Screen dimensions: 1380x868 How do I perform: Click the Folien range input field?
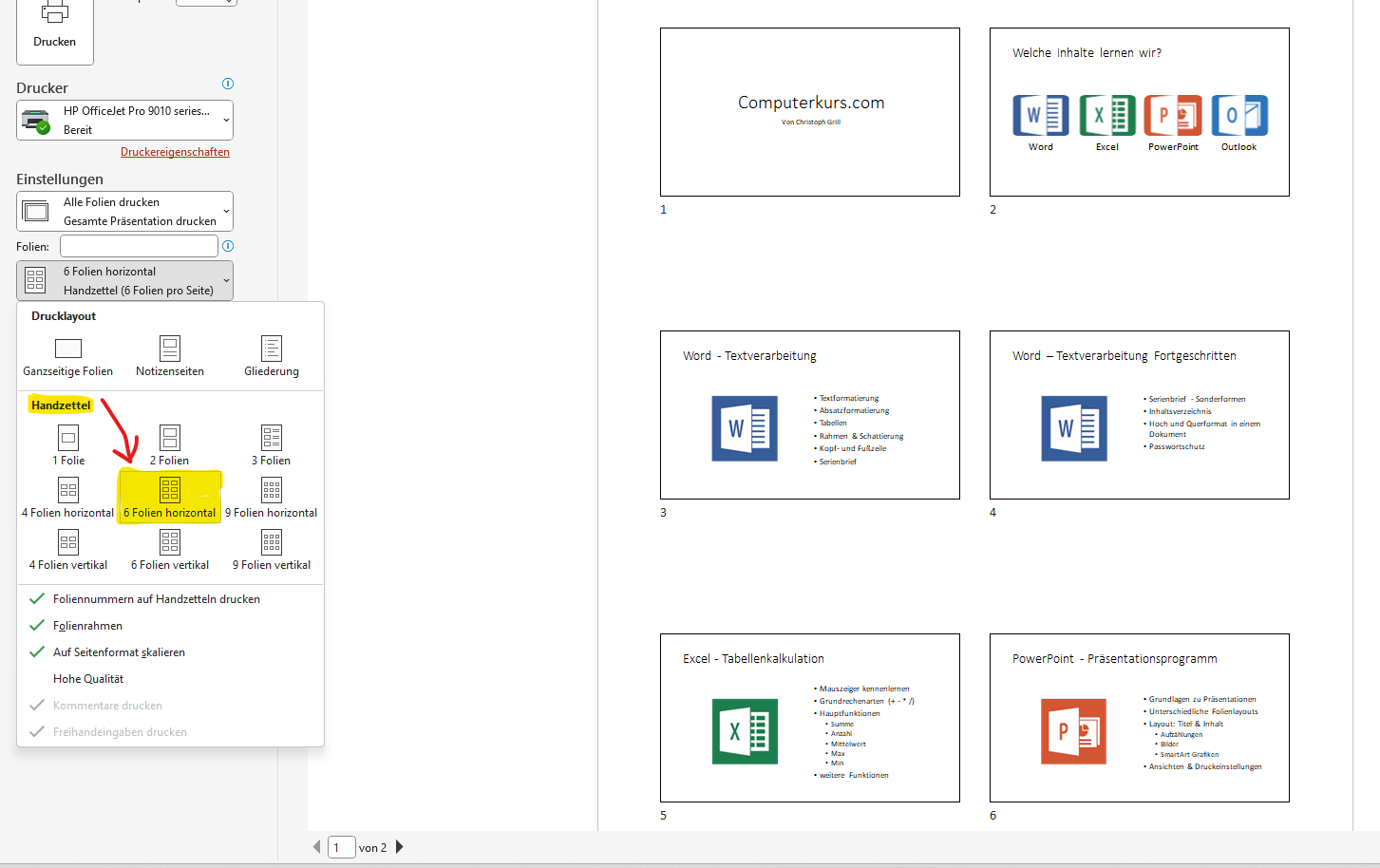coord(139,245)
